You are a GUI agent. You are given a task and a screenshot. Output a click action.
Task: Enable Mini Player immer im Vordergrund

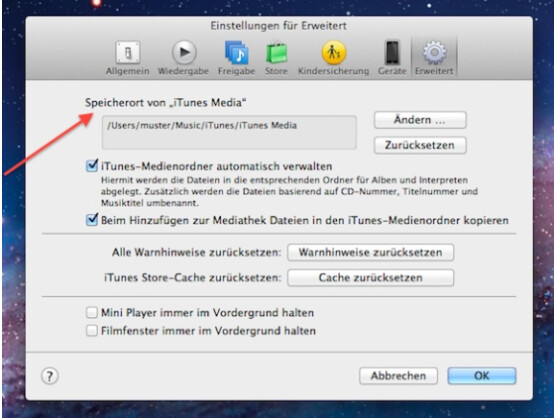tap(92, 313)
